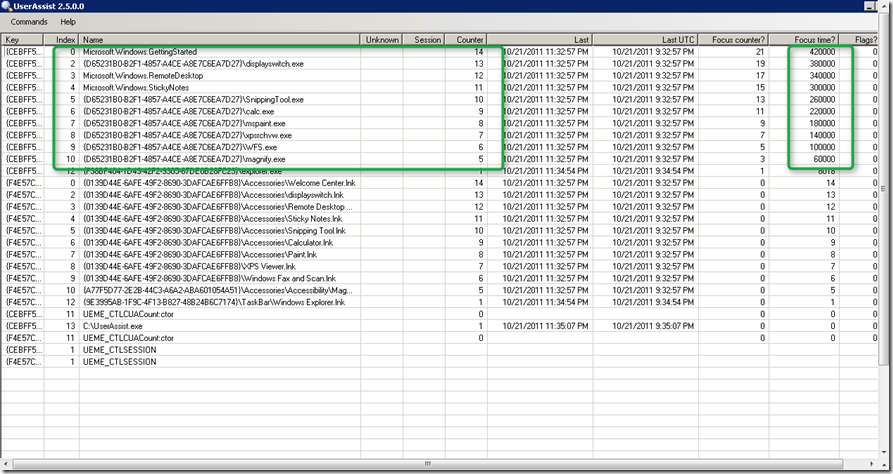Sort by the Key column header
The height and width of the screenshot is (474, 893).
(x=22, y=40)
